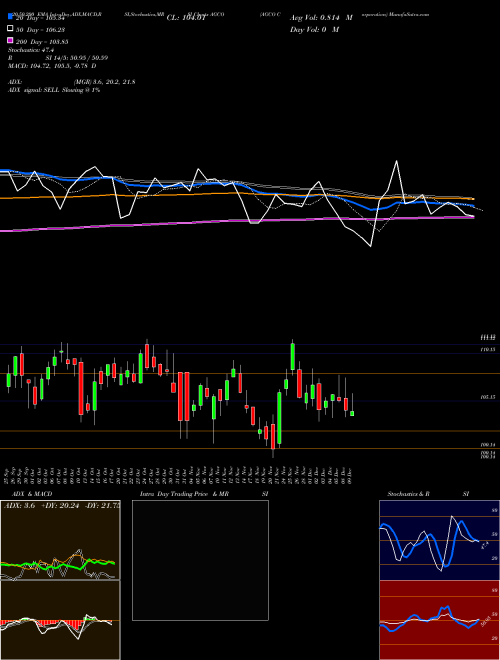Select the '200 Day = 103.85' legend text
500x660 pixels.
pyautogui.click(x=42, y=42)
